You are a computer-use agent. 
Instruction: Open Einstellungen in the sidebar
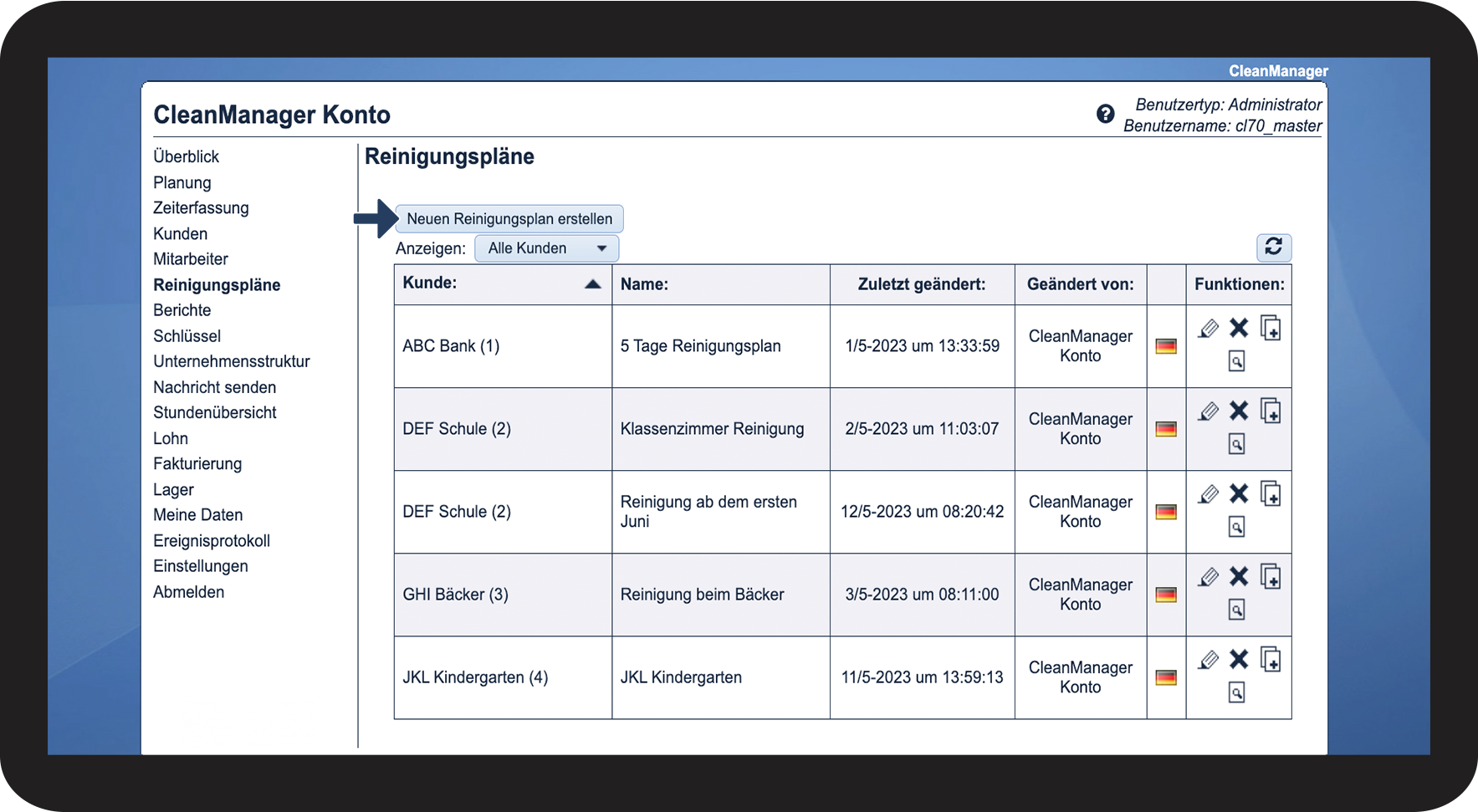pyautogui.click(x=201, y=566)
